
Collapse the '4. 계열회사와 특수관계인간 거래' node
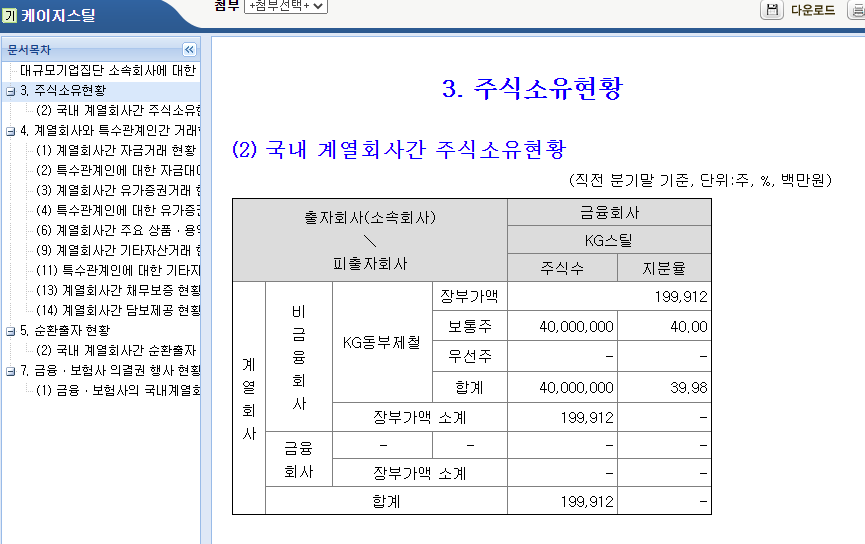[10, 131]
